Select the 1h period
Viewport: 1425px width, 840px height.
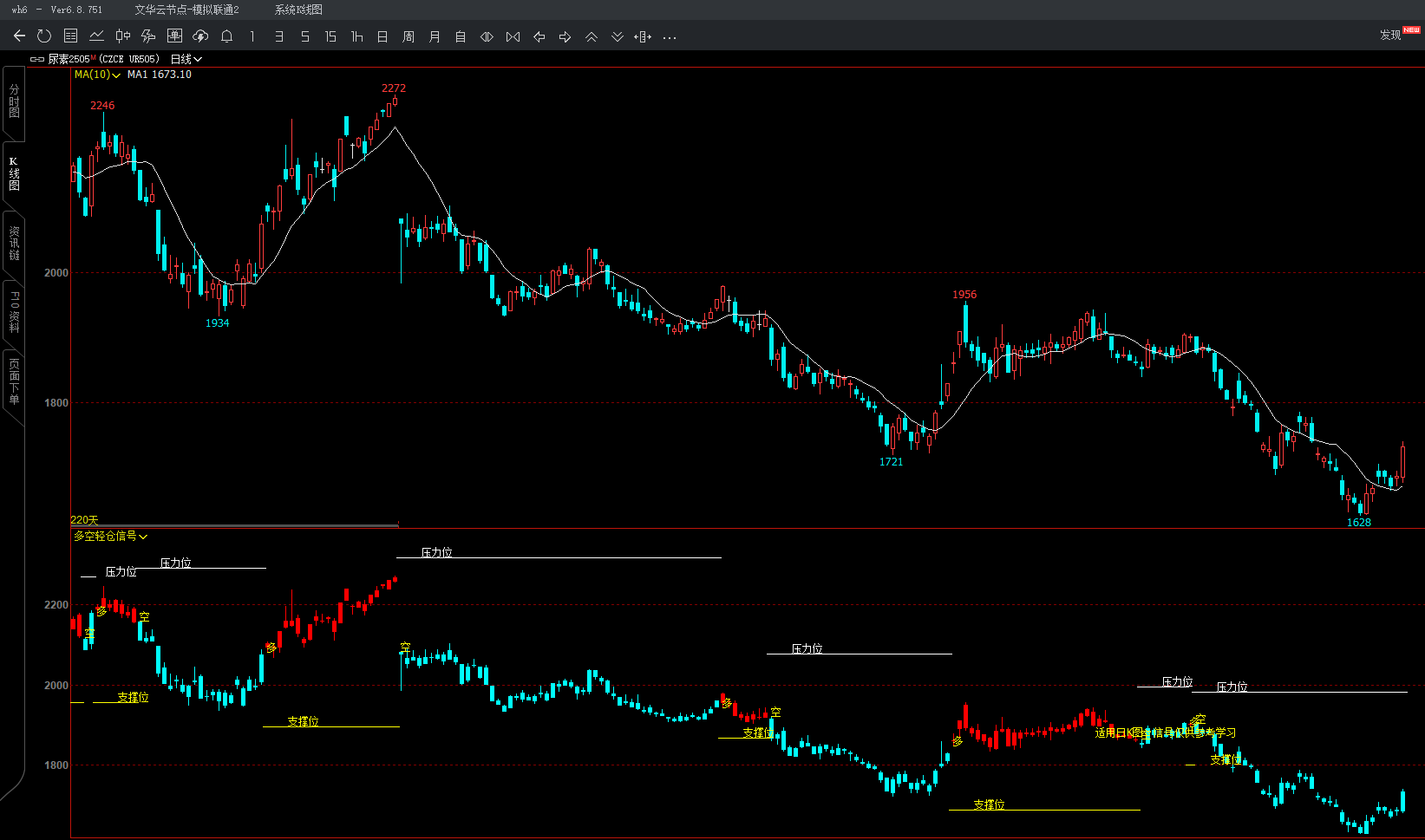tap(356, 36)
